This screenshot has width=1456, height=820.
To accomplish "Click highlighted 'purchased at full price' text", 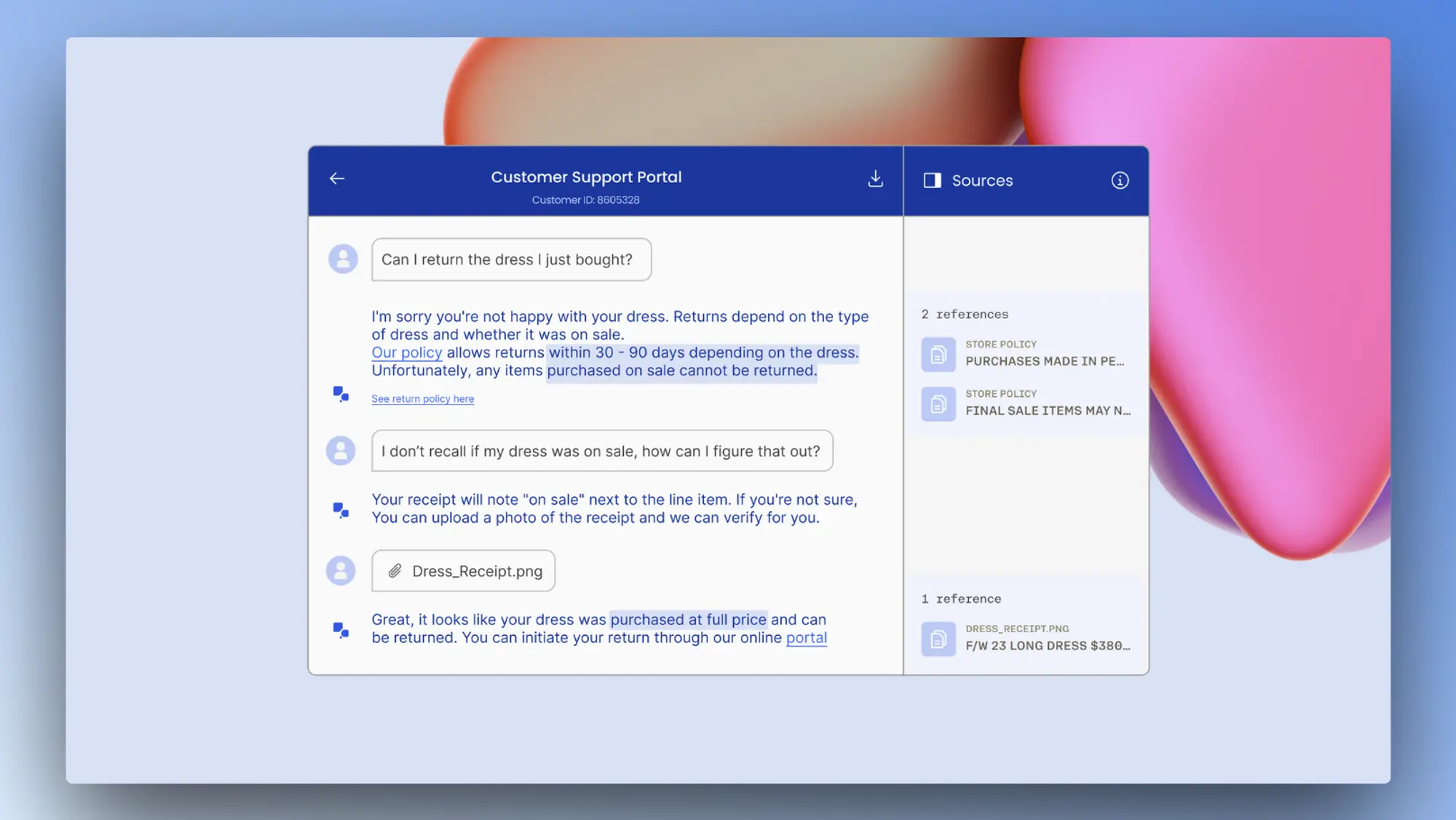I will [x=688, y=620].
